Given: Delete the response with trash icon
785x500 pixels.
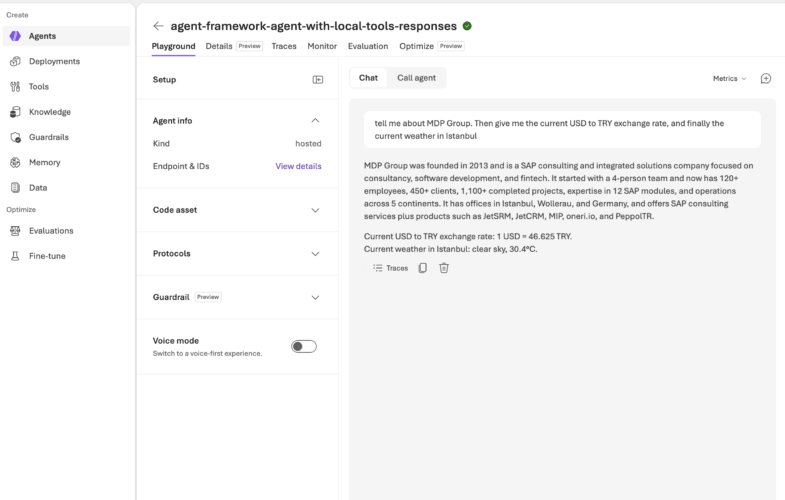Looking at the screenshot, I should (x=444, y=268).
